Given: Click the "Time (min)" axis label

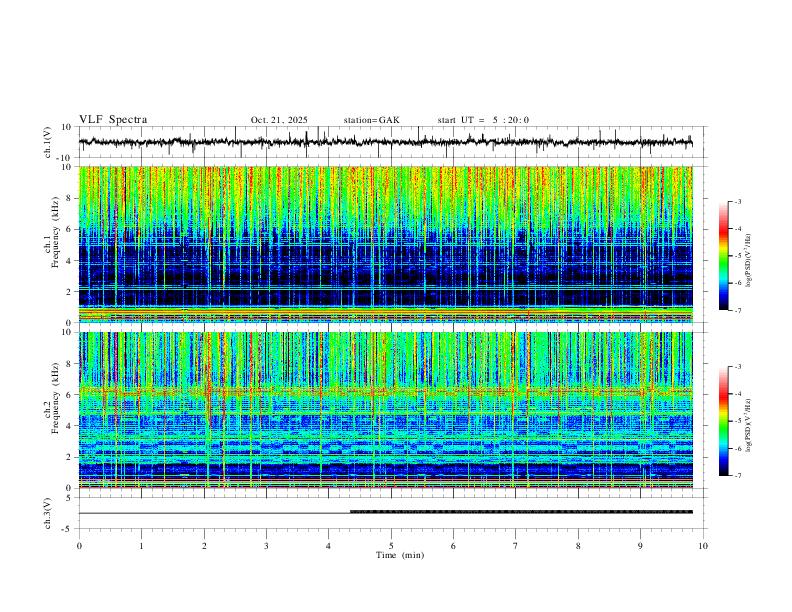Looking at the screenshot, I should (x=400, y=555).
